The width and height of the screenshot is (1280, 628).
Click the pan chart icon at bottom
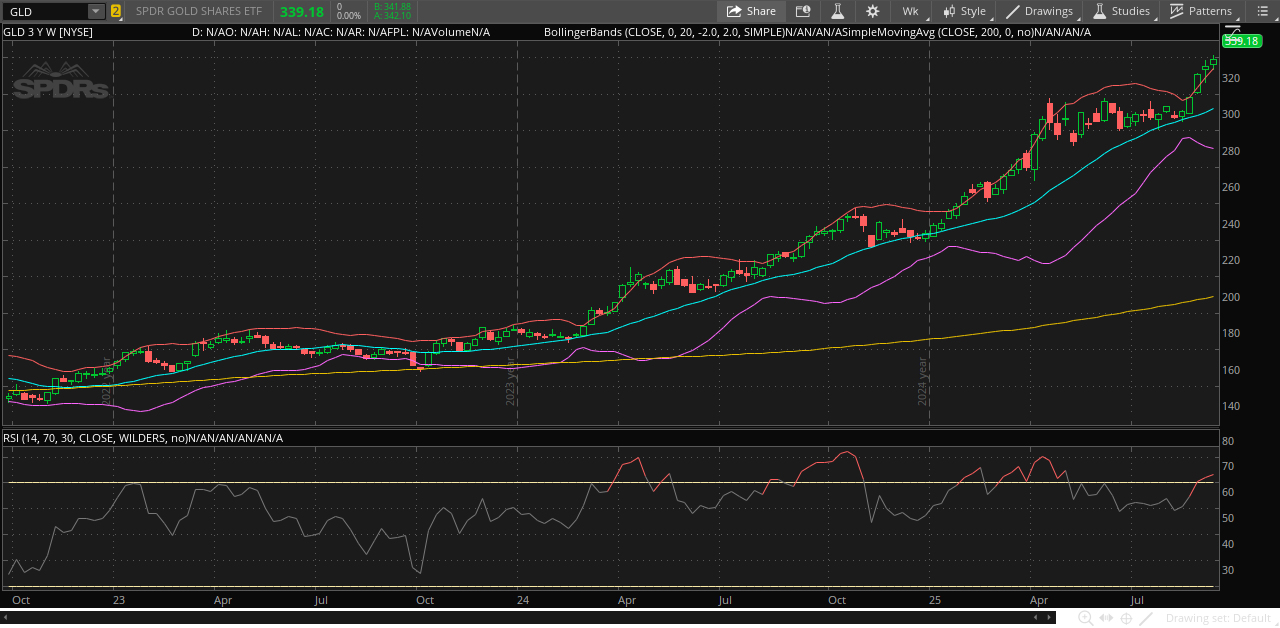point(1105,618)
